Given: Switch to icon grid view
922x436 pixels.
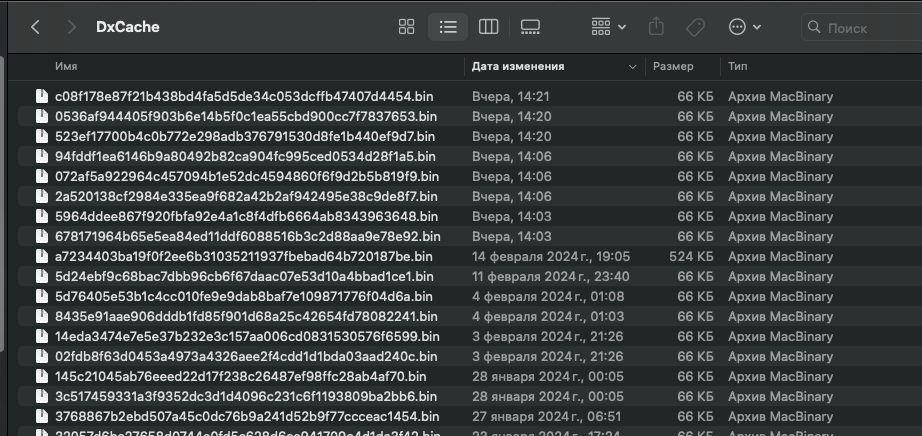Looking at the screenshot, I should click(x=406, y=27).
